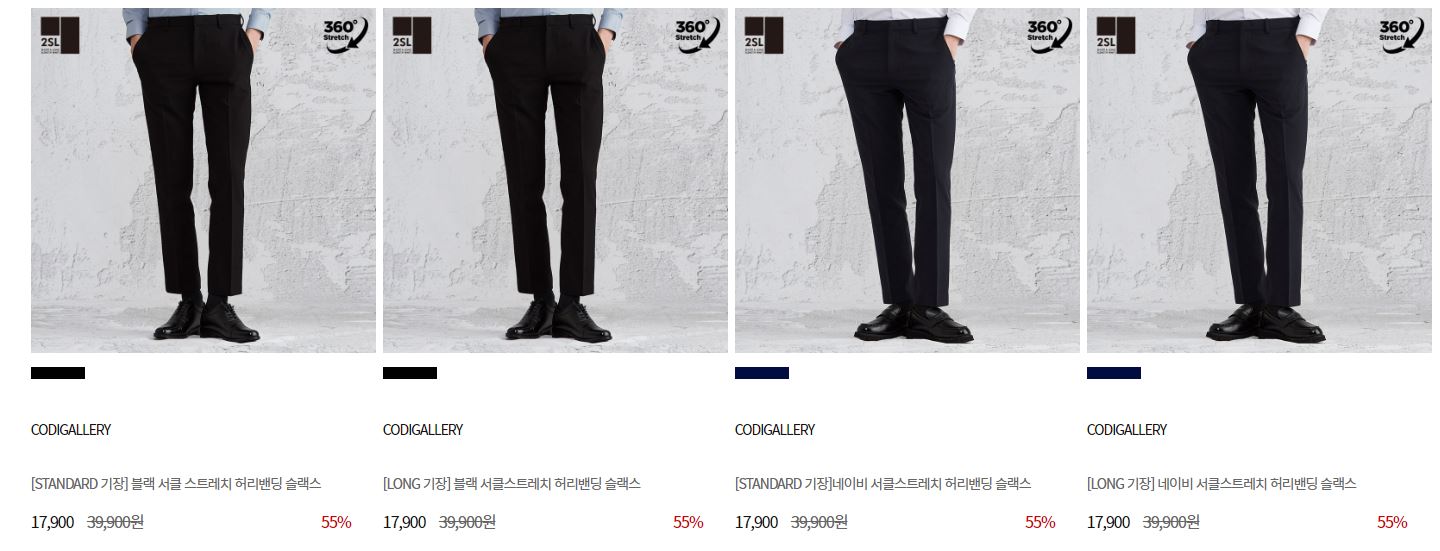Select navy swatch under STANDARD navy slacks
1440x551 pixels.
click(x=762, y=373)
